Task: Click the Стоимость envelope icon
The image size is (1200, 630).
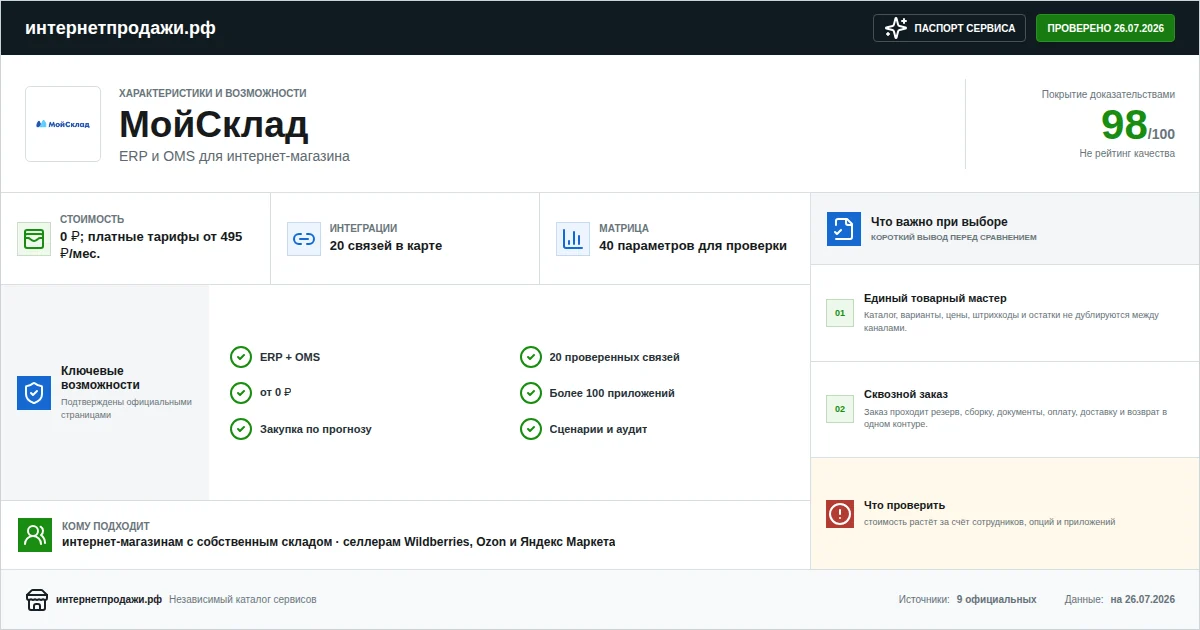Action: pos(34,239)
